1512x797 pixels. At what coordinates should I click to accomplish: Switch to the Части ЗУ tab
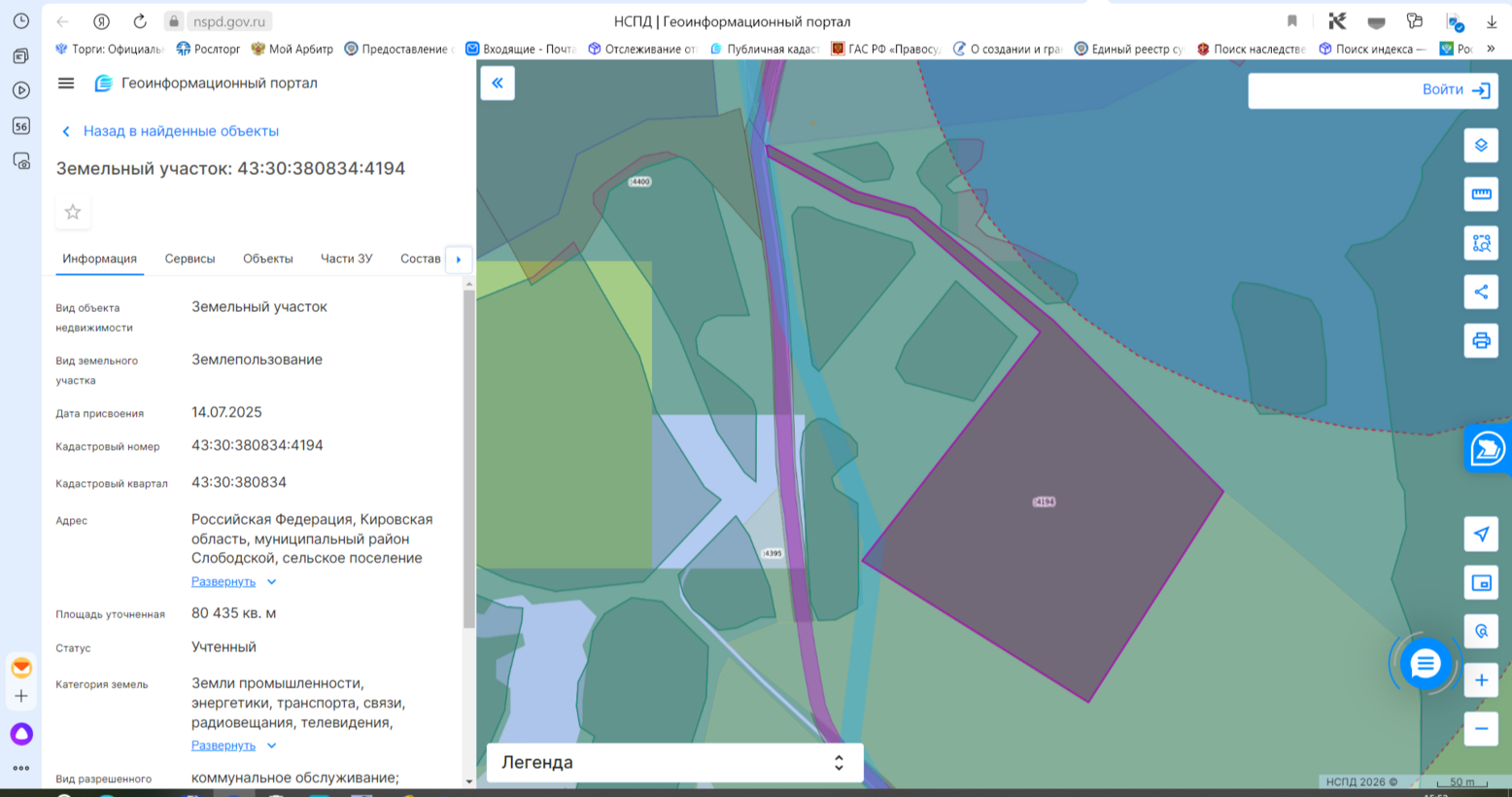[346, 259]
